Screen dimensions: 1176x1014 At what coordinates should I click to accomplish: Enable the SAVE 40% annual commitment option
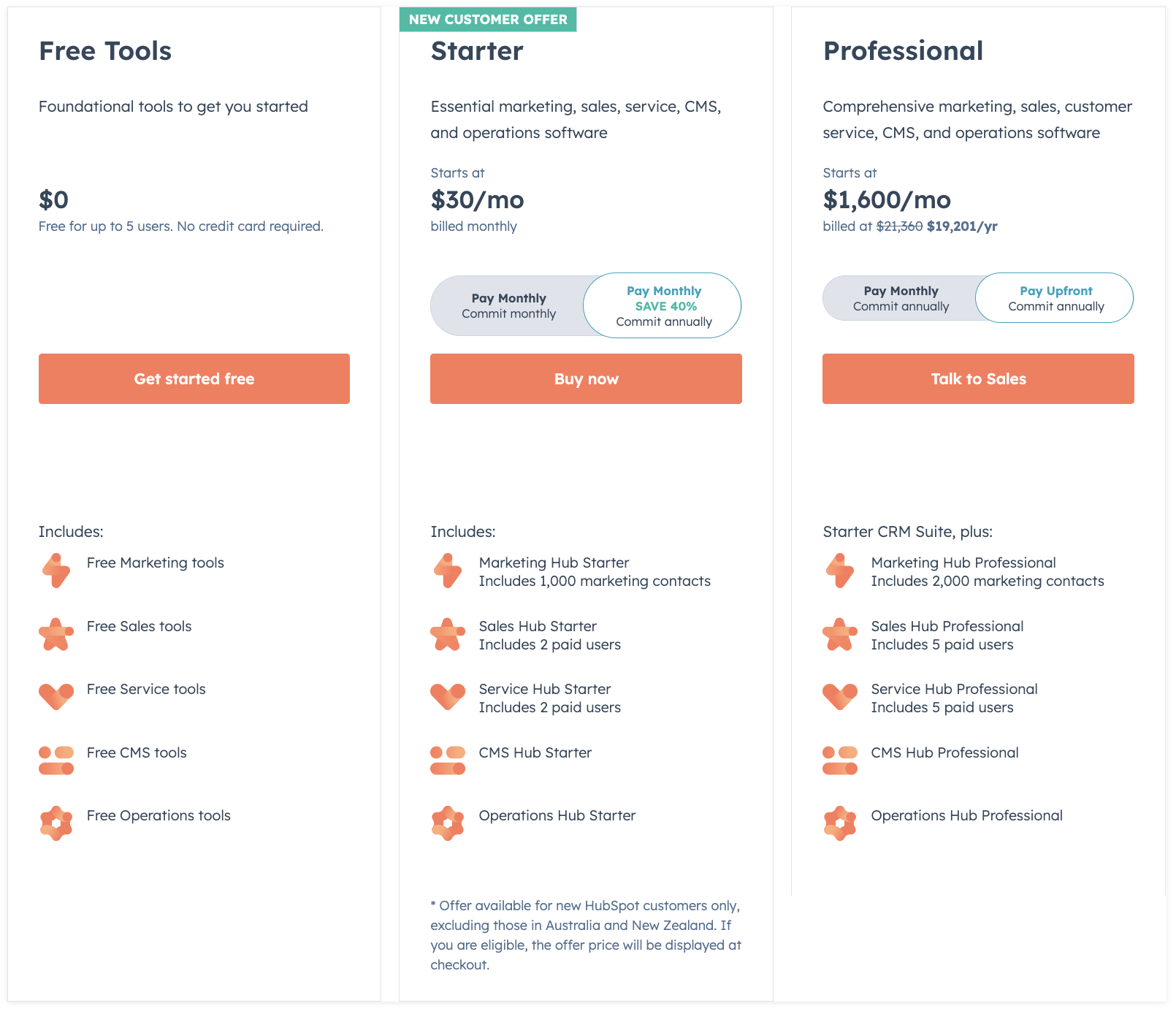point(662,305)
